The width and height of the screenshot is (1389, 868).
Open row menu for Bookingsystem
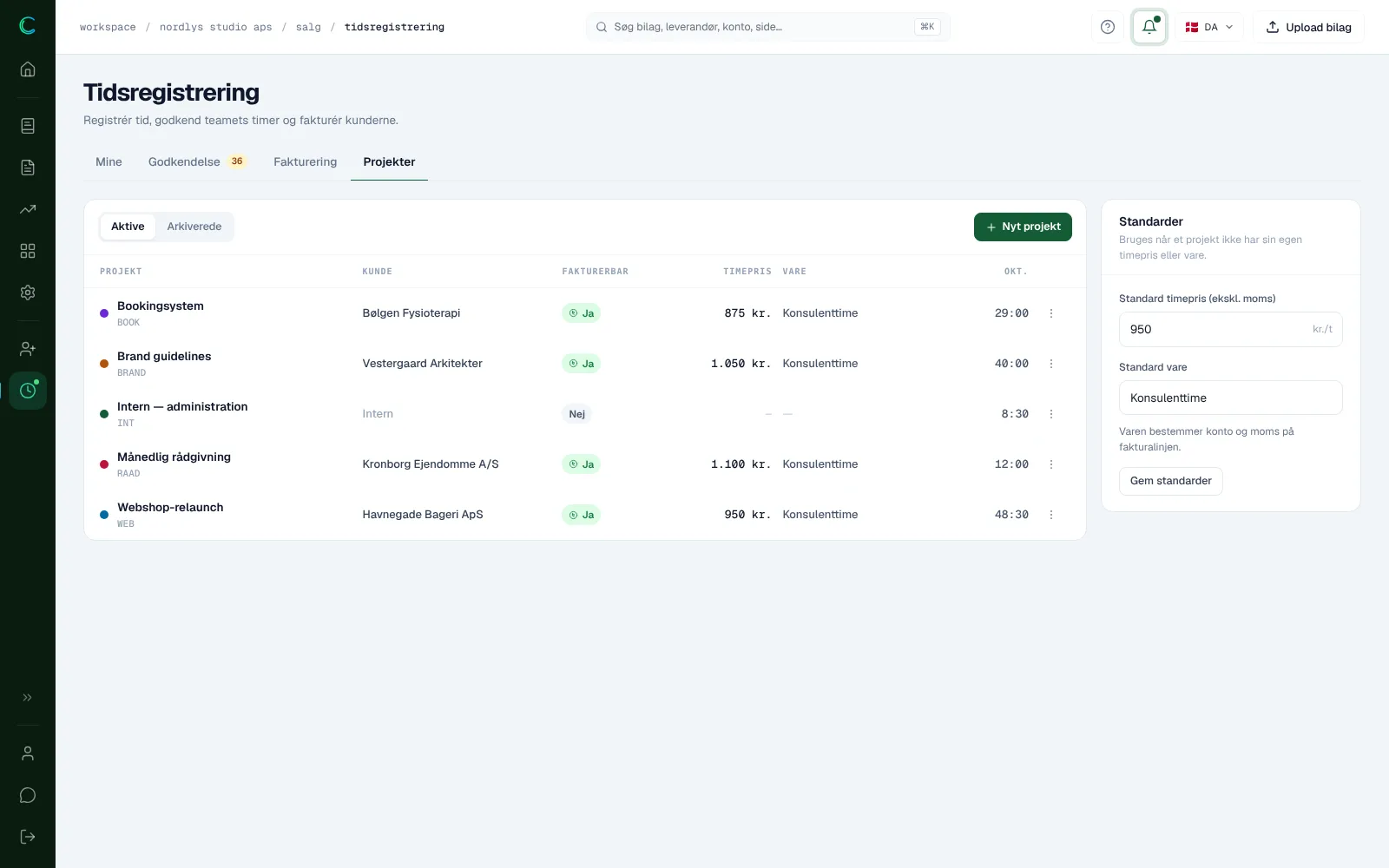(1051, 313)
